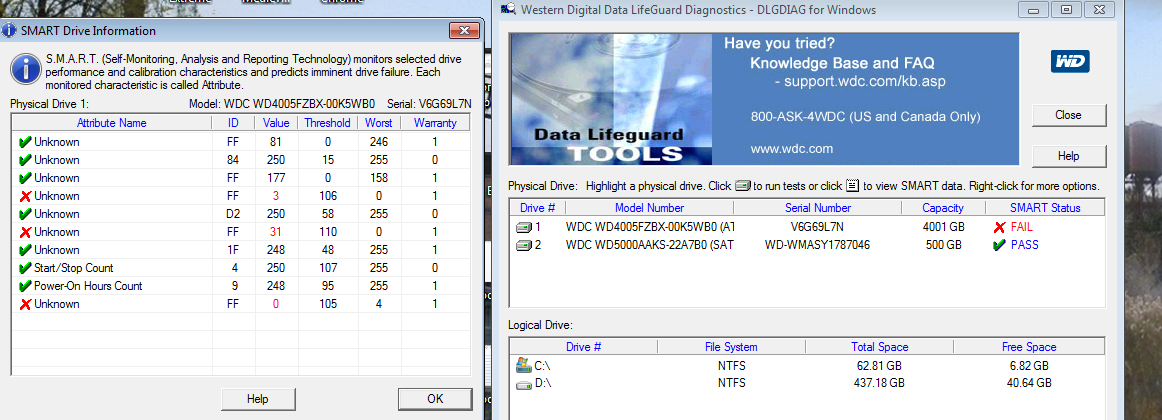Viewport: 1162px width, 420px height.
Task: Click serial number WD-WMASY1787046
Action: click(817, 244)
